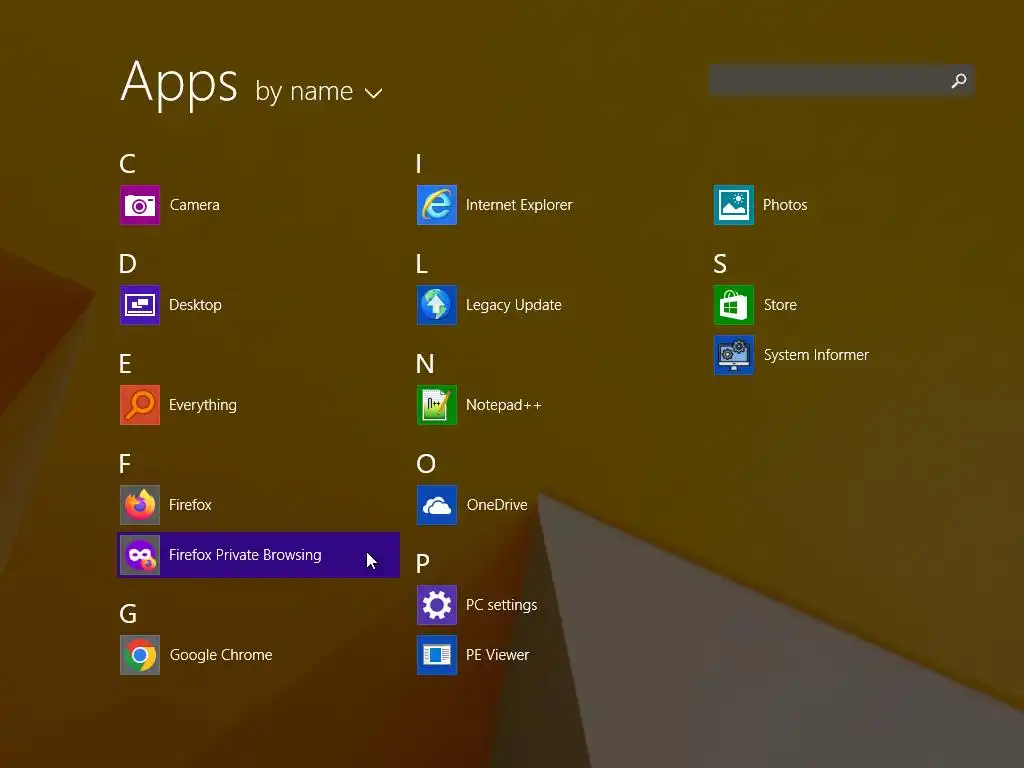Select the letter L group header
Viewport: 1024px width, 768px height.
coord(422,264)
